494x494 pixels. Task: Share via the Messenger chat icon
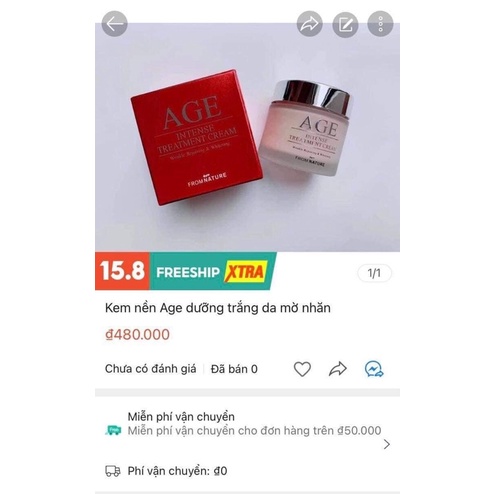coord(374,369)
